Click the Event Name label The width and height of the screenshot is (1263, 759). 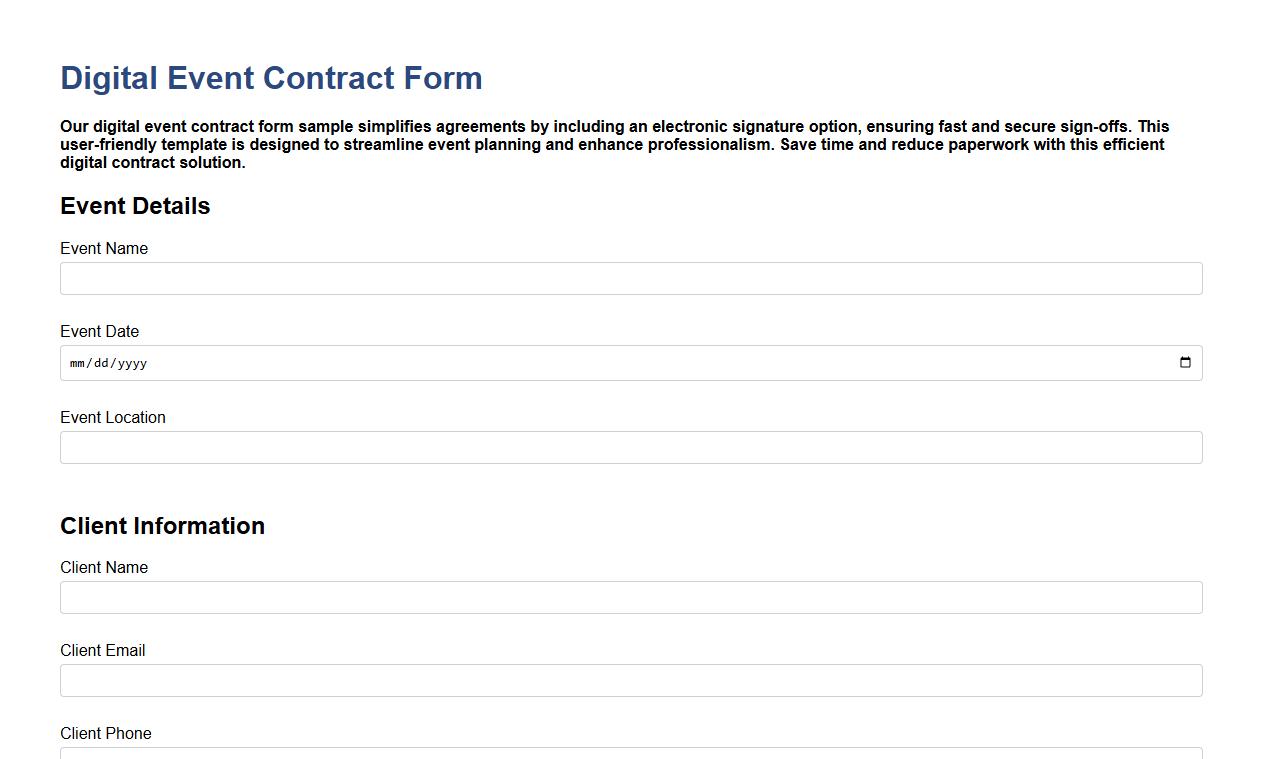(x=103, y=248)
